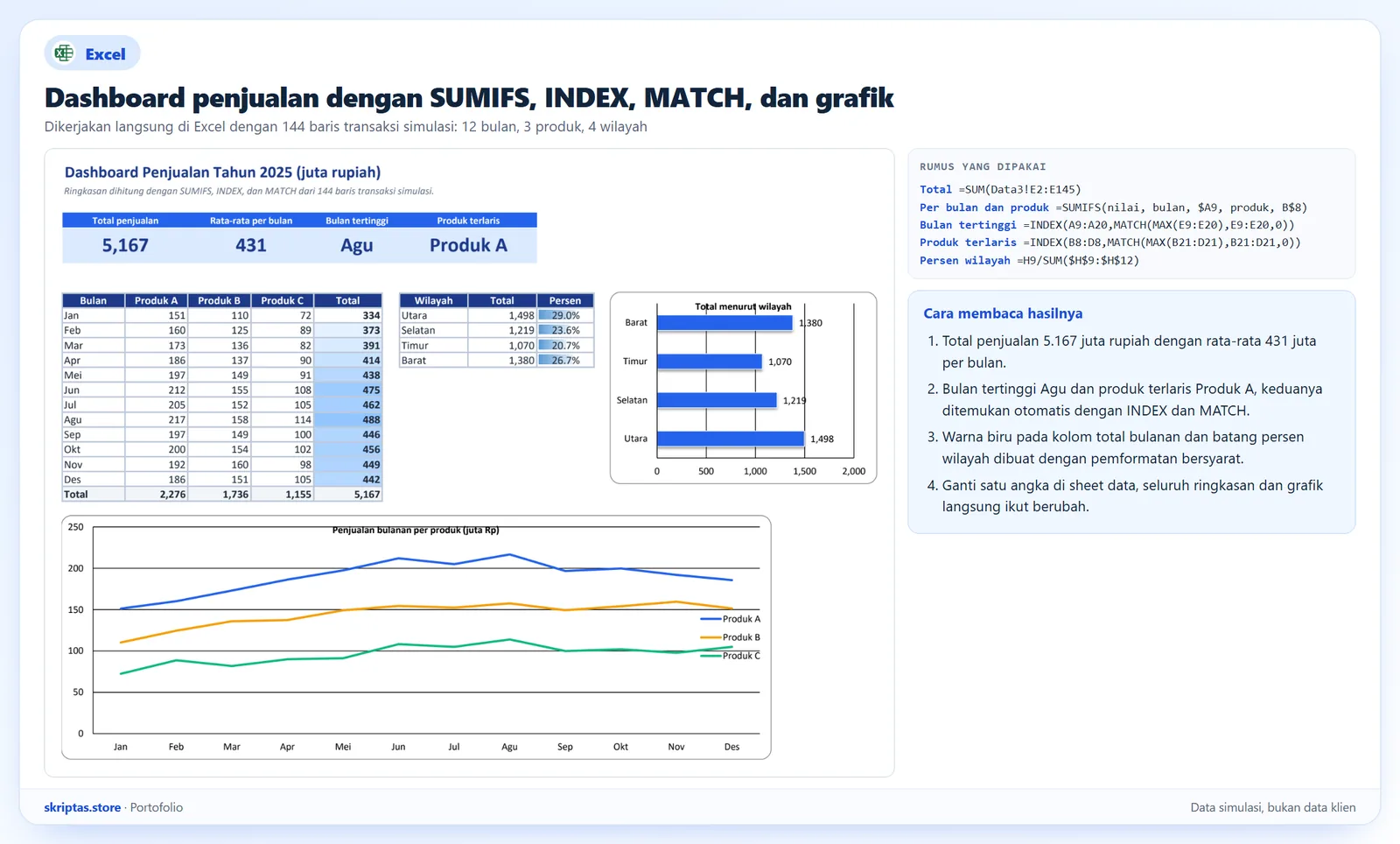Viewport: 1400px width, 844px height.
Task: Click the line chart title "Penjualan bulanan per produk"
Action: coord(416,530)
